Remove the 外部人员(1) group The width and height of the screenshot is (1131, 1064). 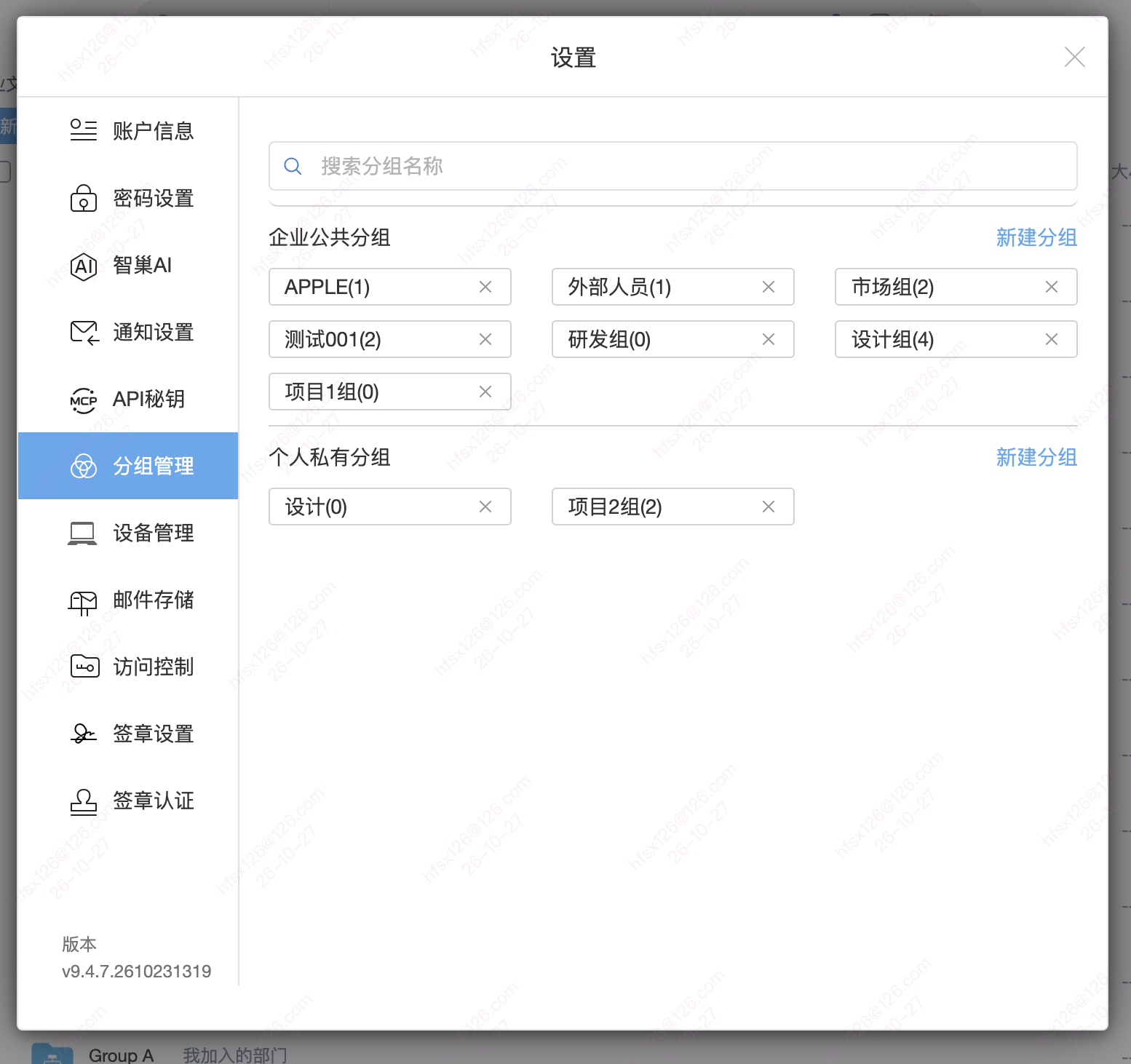click(769, 287)
